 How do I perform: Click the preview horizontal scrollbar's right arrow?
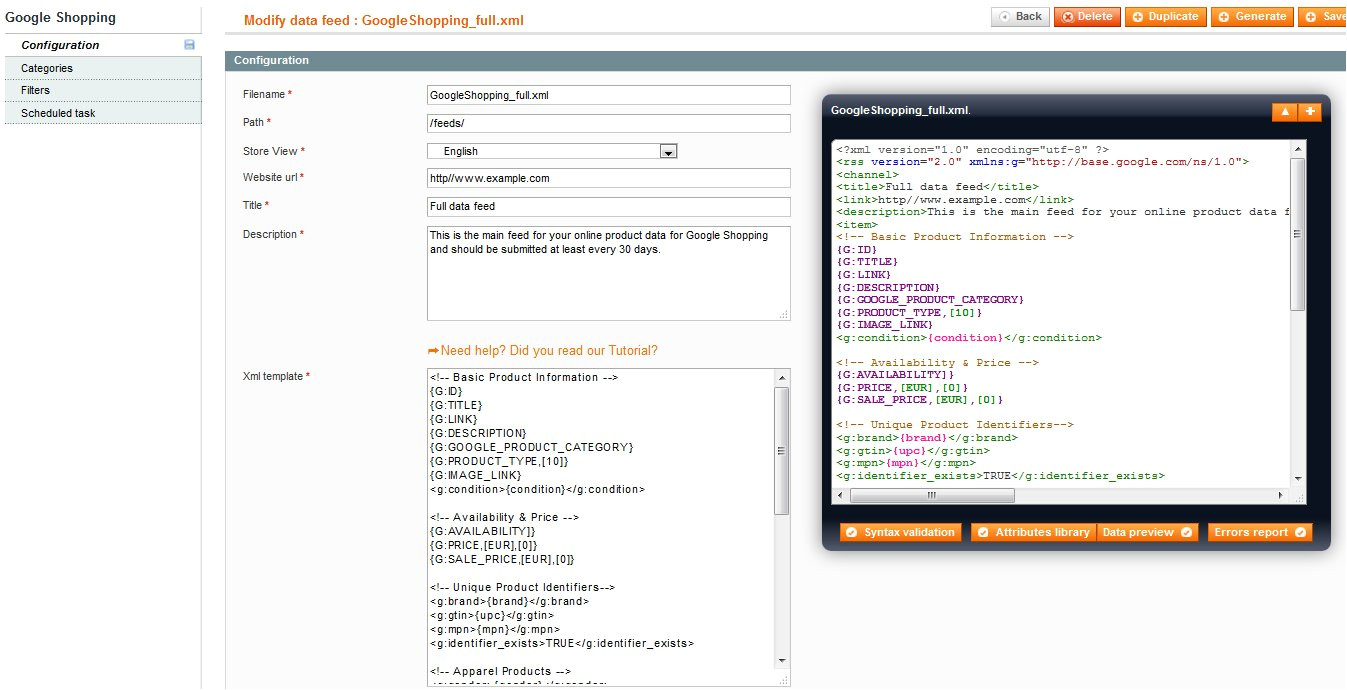coord(1283,496)
